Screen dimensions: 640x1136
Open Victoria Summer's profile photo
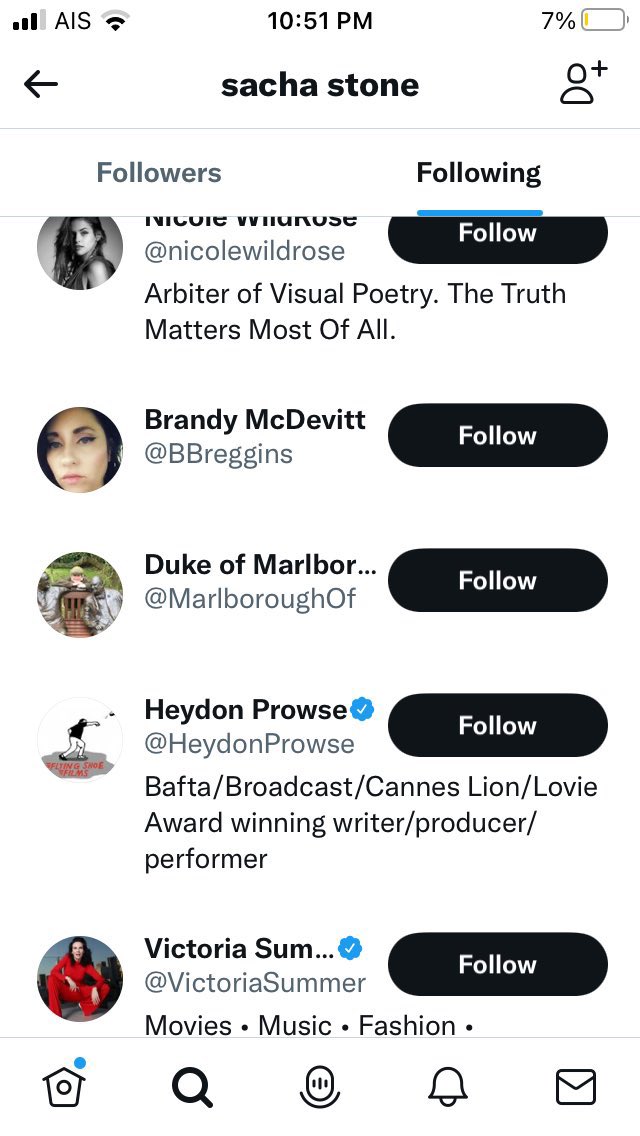point(80,979)
